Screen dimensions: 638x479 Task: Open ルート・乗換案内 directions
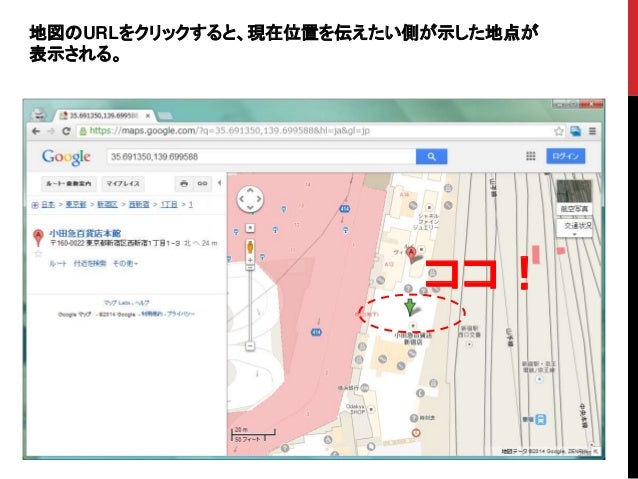point(69,184)
